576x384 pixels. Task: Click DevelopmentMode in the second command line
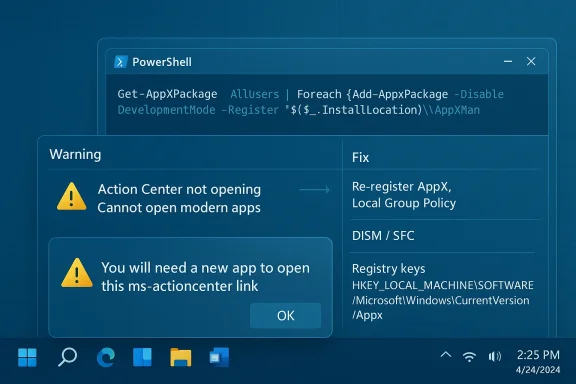(x=166, y=110)
